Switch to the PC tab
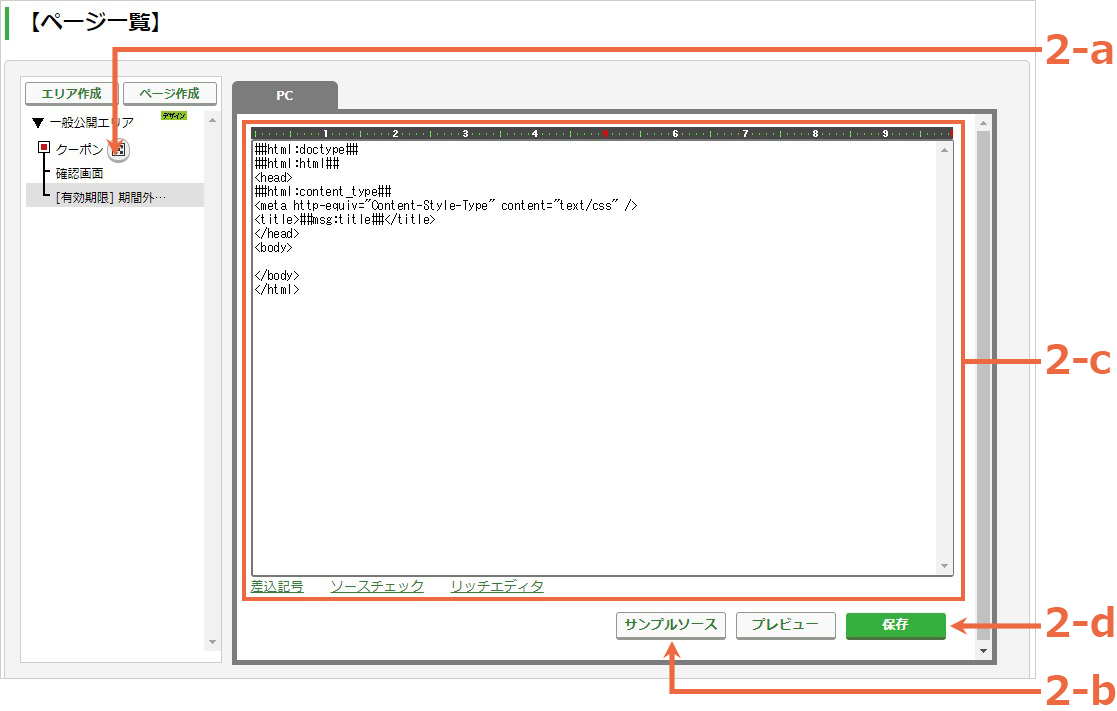 (x=285, y=95)
